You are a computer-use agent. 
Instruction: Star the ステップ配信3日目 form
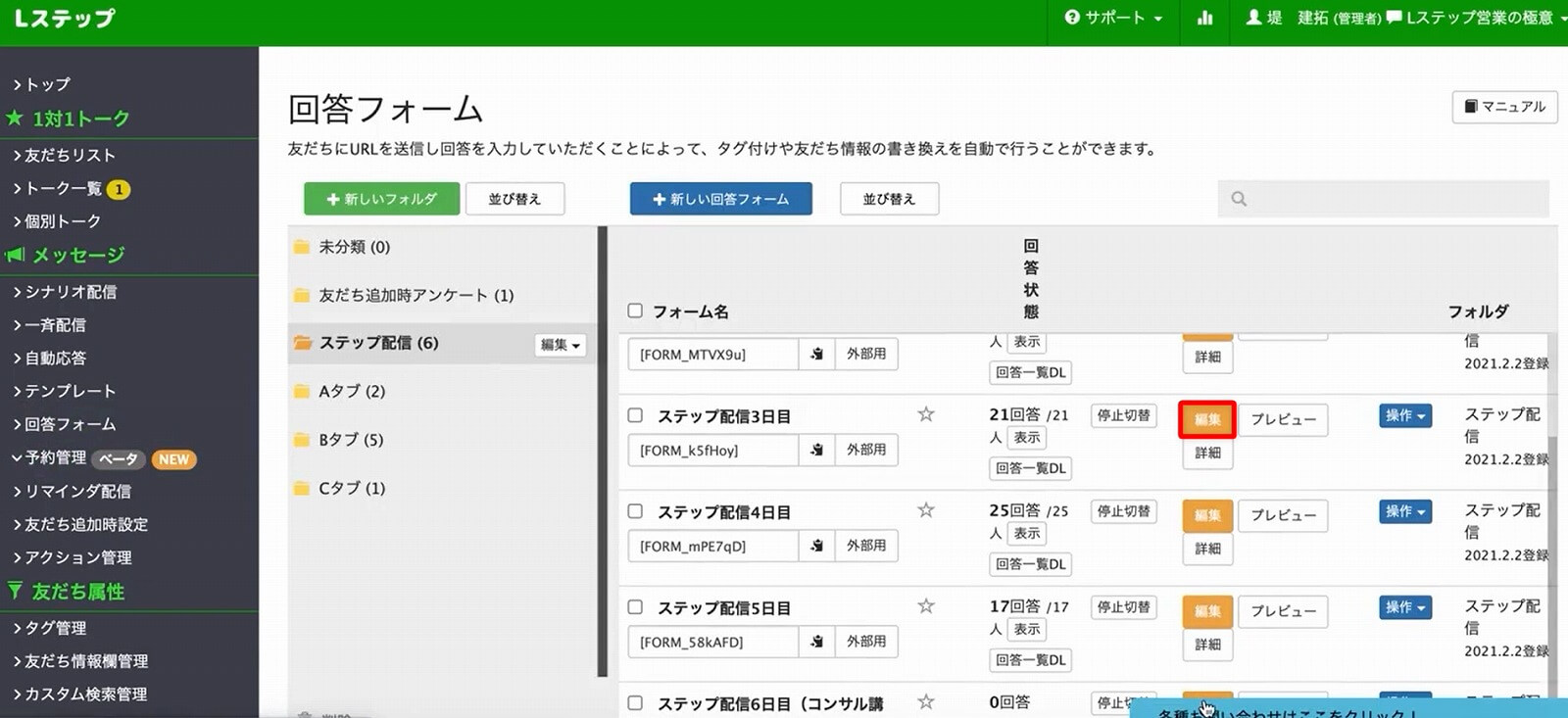click(926, 414)
